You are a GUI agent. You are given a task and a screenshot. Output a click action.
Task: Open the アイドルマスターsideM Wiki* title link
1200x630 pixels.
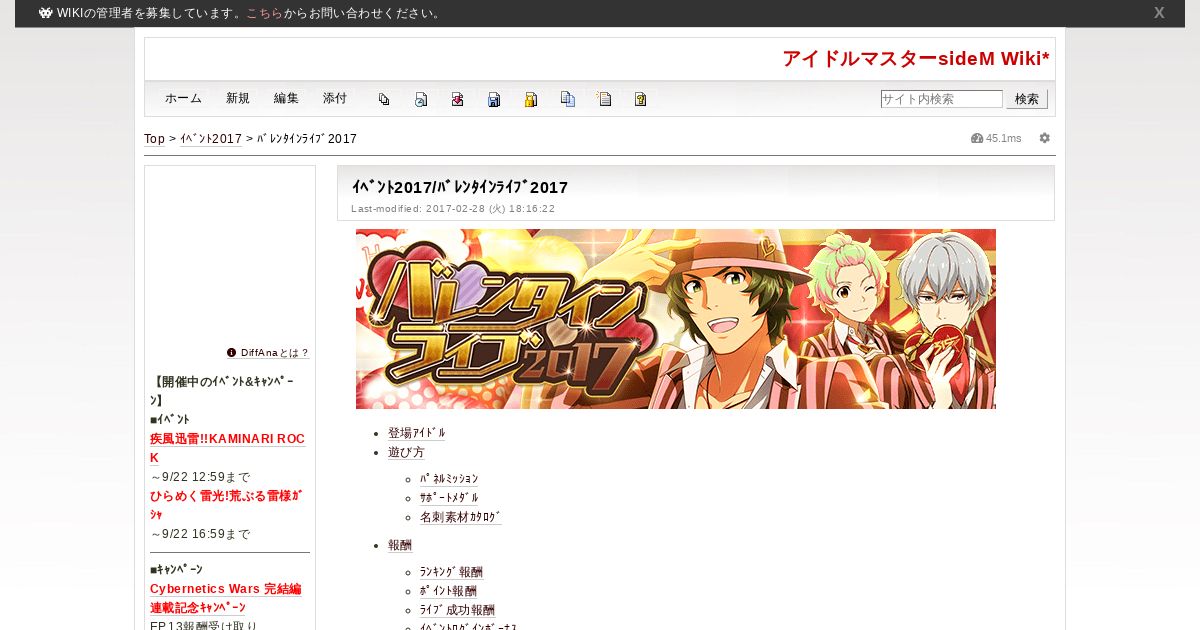[x=916, y=59]
